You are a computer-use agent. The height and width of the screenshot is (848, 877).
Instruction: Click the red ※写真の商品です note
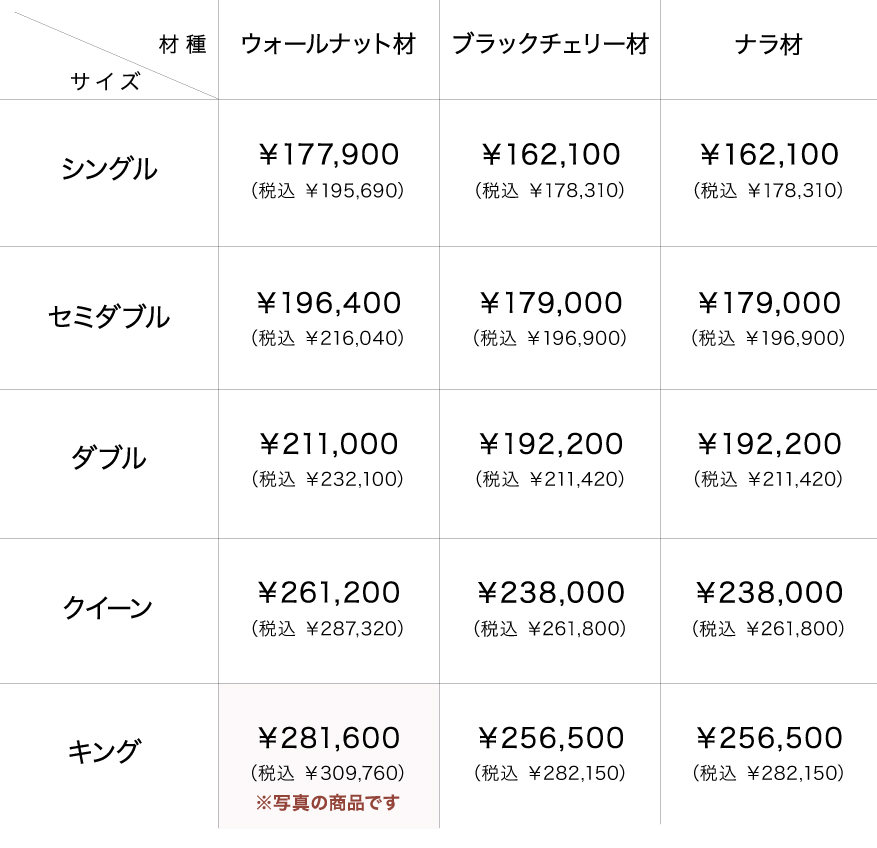328,802
